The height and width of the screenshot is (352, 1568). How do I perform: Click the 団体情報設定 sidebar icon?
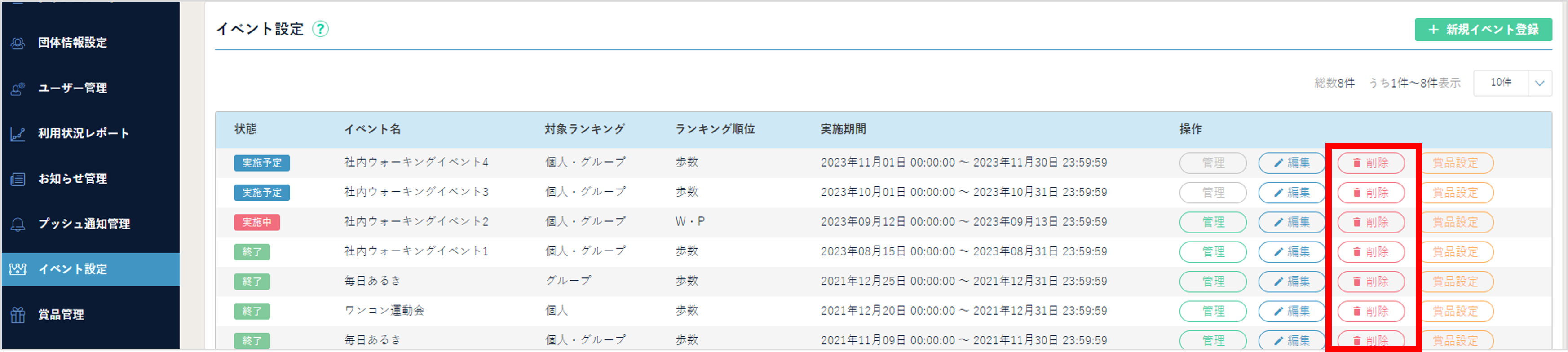pos(18,43)
